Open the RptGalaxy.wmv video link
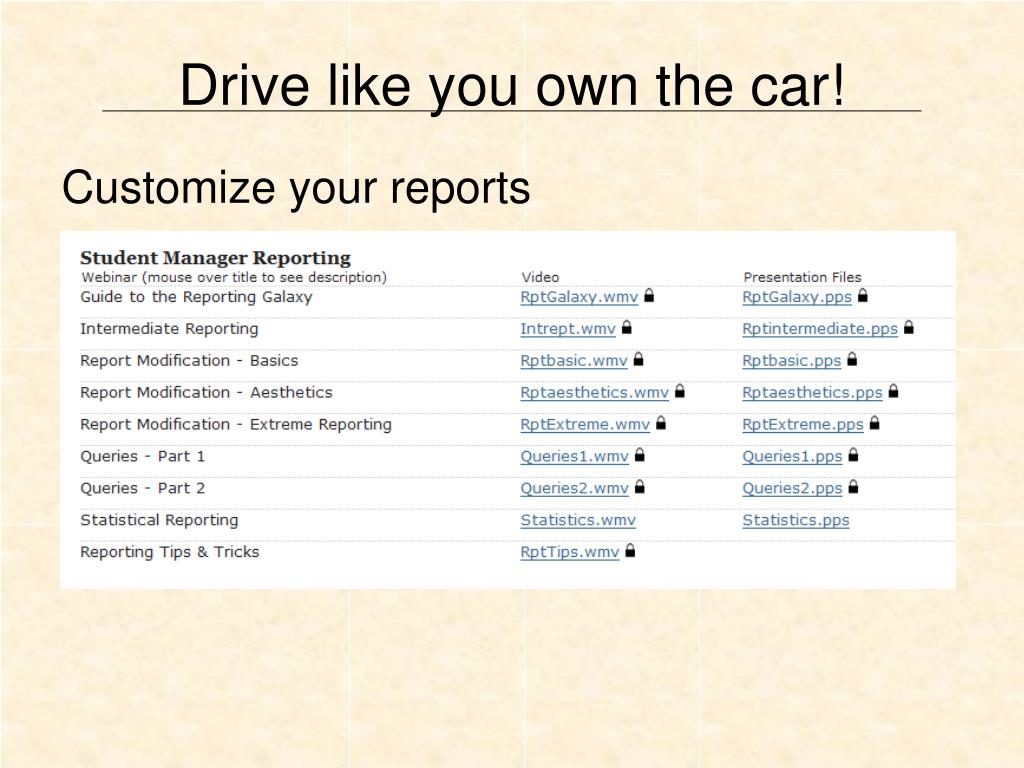 (x=579, y=297)
